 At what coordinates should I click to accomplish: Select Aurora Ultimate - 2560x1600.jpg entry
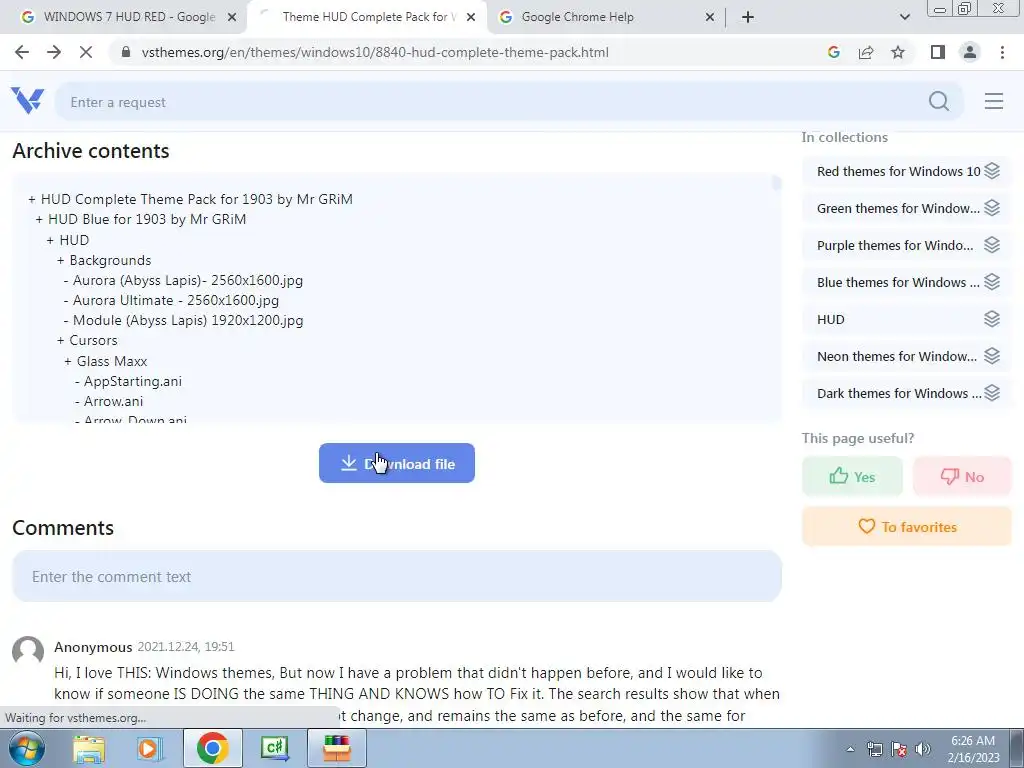[x=176, y=300]
